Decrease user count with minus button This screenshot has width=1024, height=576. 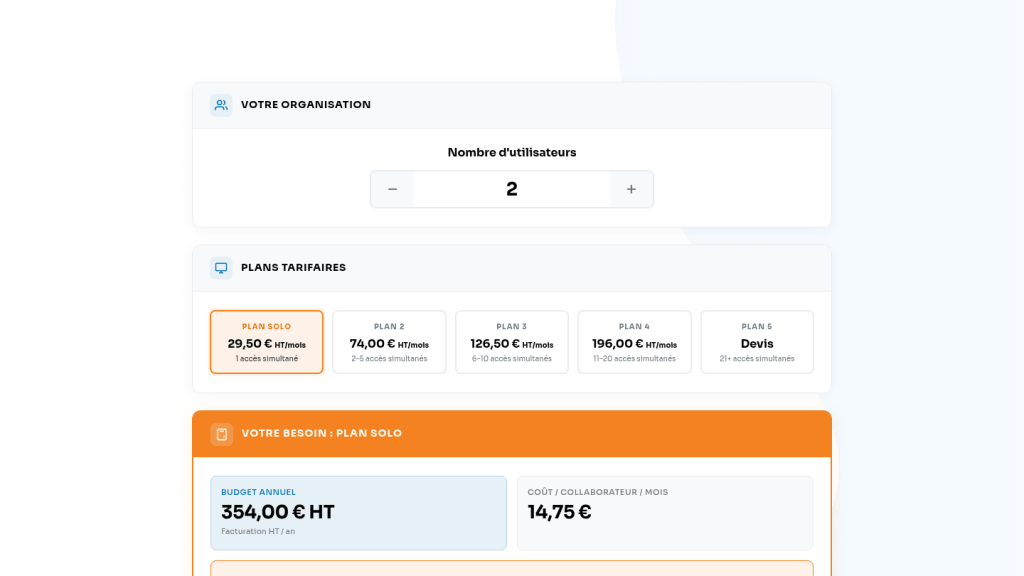point(392,189)
